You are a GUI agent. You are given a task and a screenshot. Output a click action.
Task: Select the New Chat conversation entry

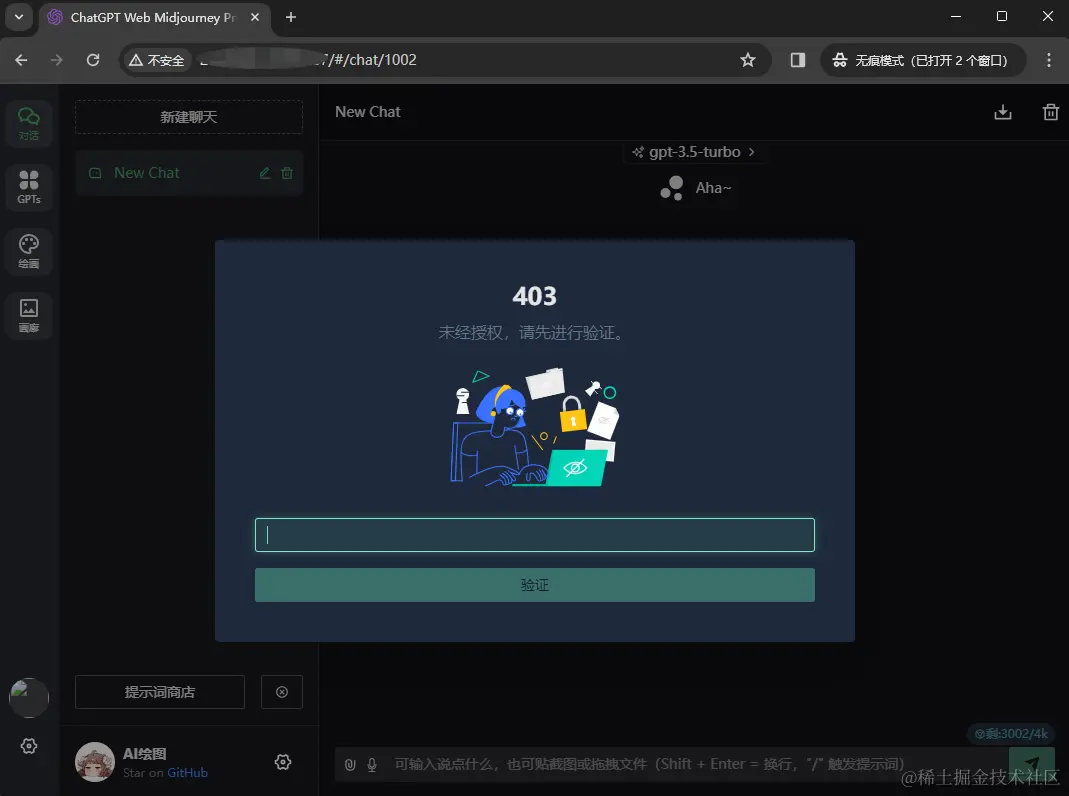click(x=189, y=173)
